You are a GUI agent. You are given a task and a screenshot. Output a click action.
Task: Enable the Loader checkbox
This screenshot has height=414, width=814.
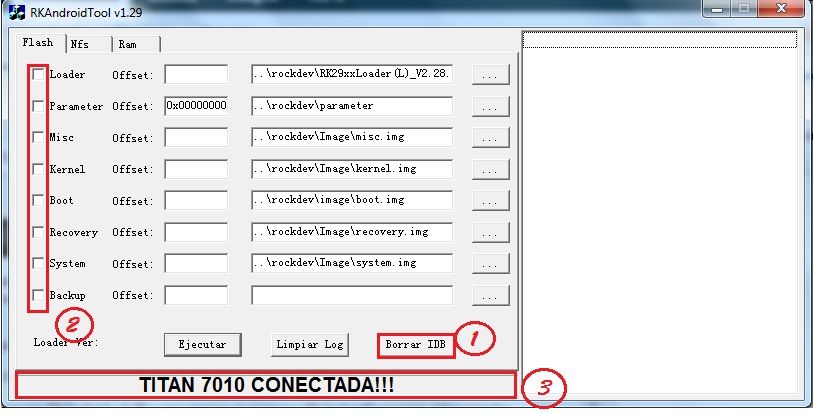click(38, 75)
